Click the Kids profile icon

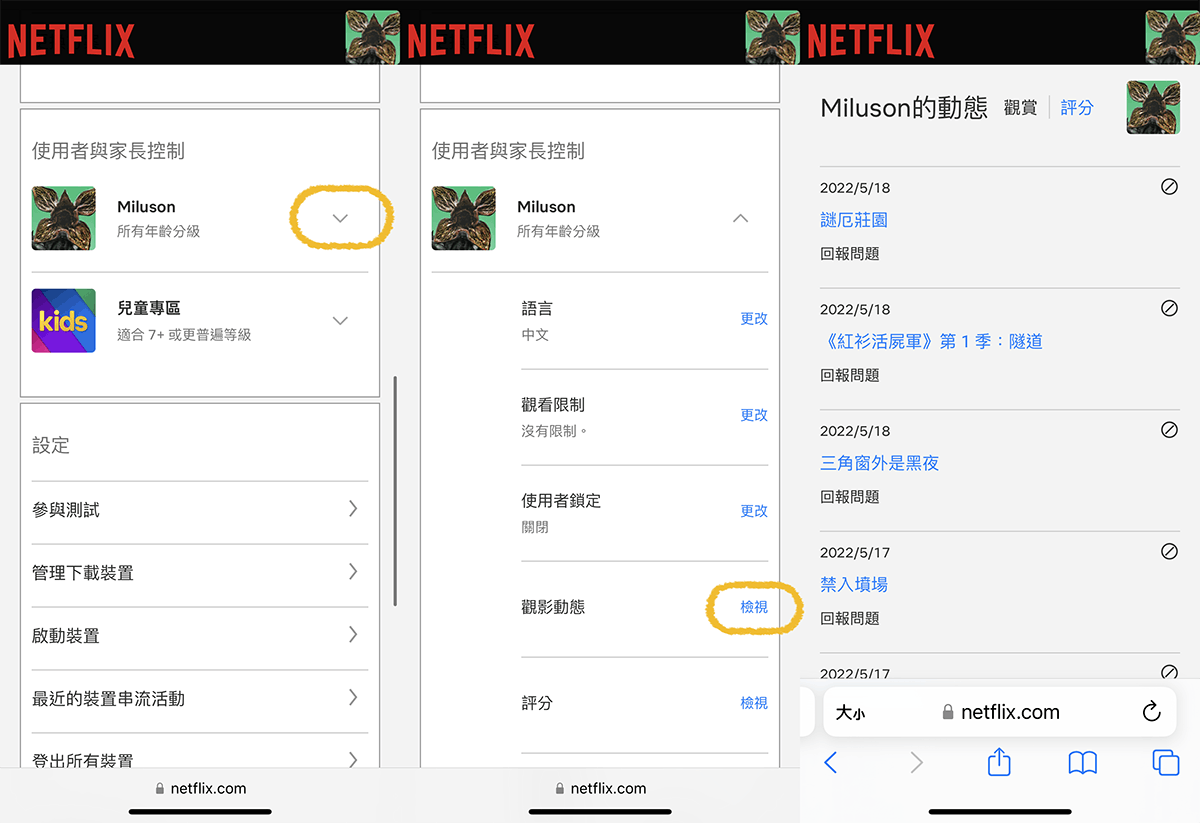tap(64, 320)
